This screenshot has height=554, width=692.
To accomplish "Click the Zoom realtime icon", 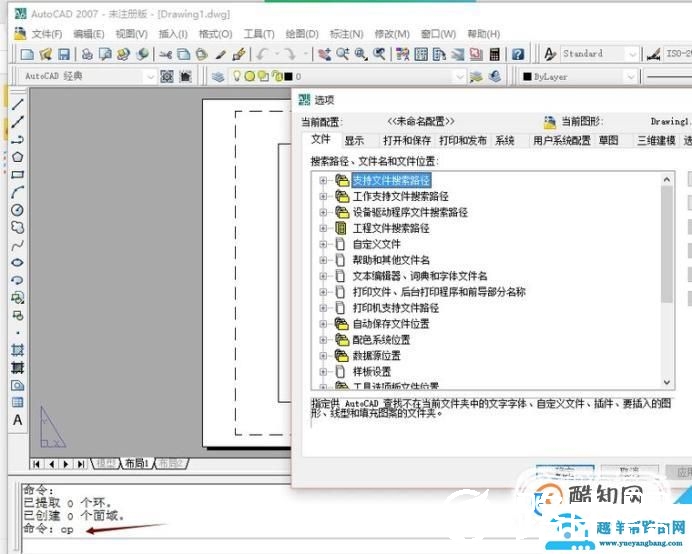I will click(343, 54).
